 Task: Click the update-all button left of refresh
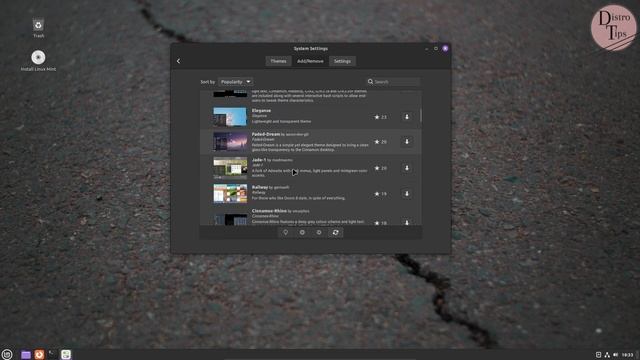coord(319,232)
